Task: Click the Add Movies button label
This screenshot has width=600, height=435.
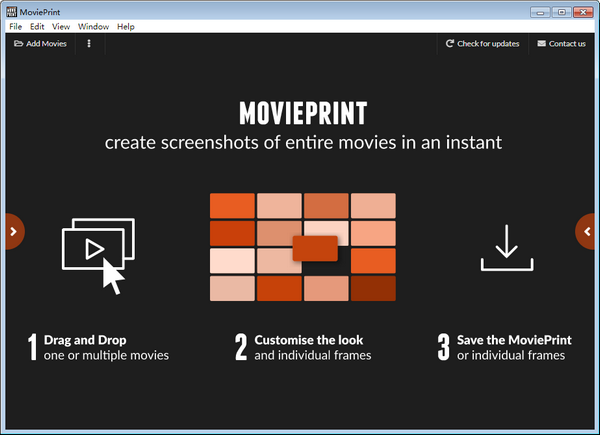Action: (x=47, y=44)
